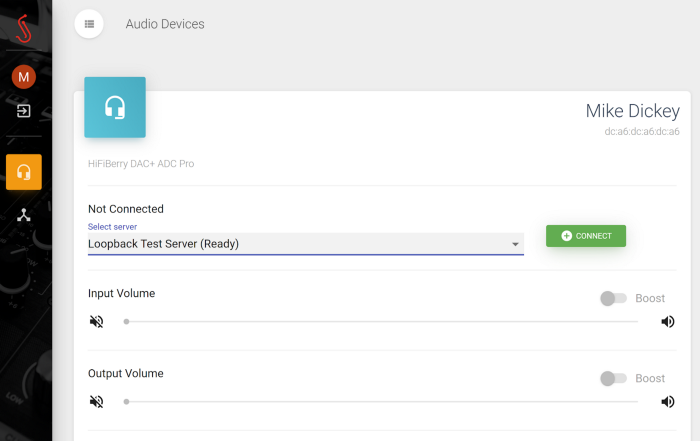Click the Mike Dickey device name
700x441 pixels.
click(x=632, y=111)
